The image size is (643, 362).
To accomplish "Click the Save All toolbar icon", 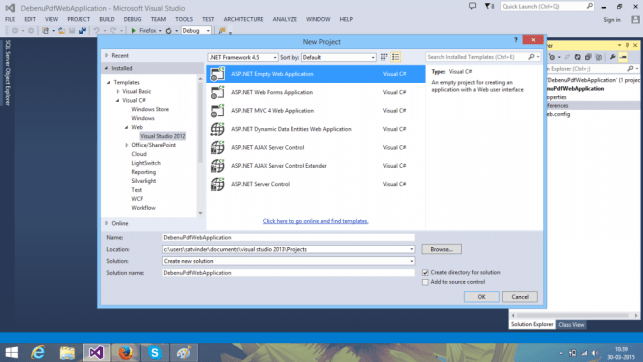I will pyautogui.click(x=82, y=31).
